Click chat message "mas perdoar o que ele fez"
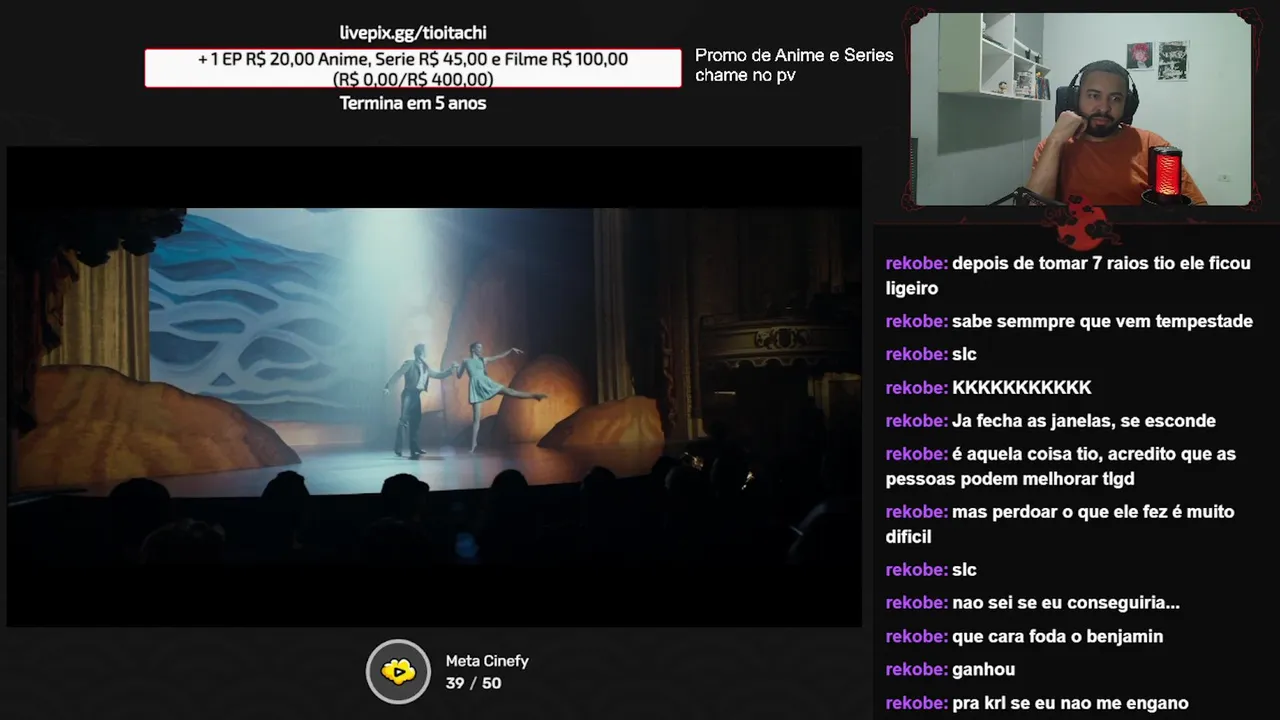This screenshot has height=720, width=1280. [x=1060, y=524]
